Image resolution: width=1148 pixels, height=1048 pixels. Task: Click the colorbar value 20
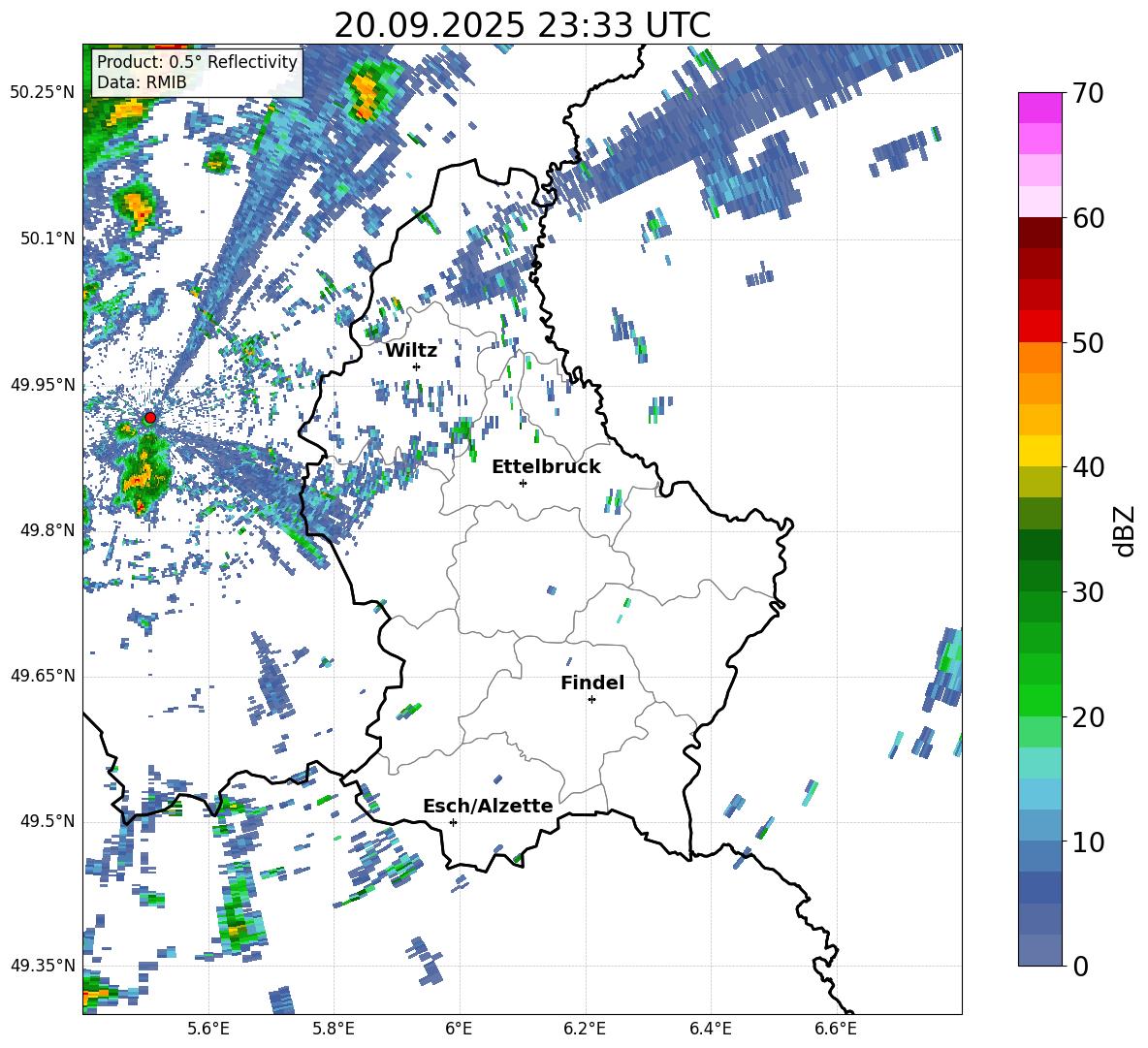click(1088, 717)
